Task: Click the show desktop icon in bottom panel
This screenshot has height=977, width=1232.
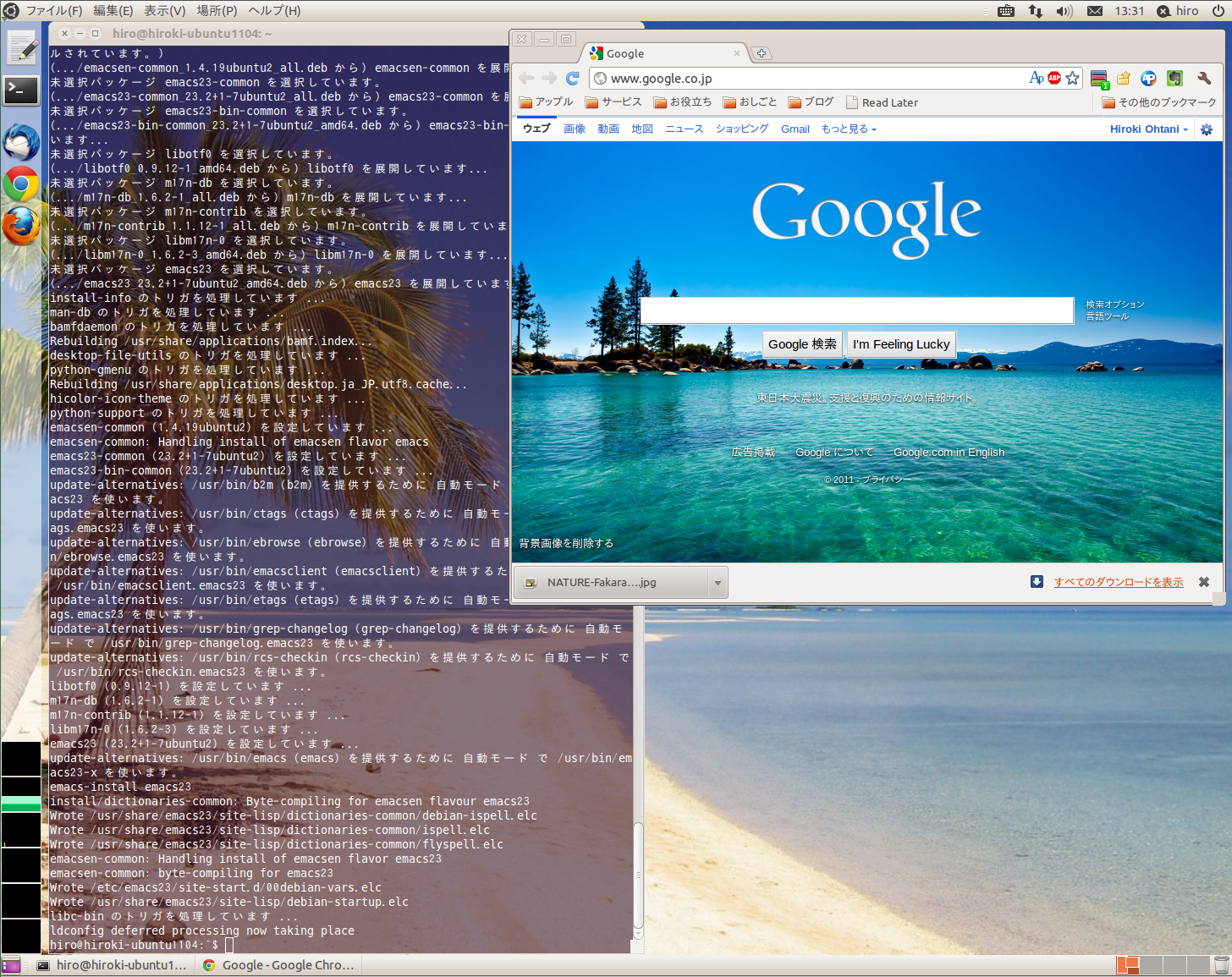Action: 11,965
